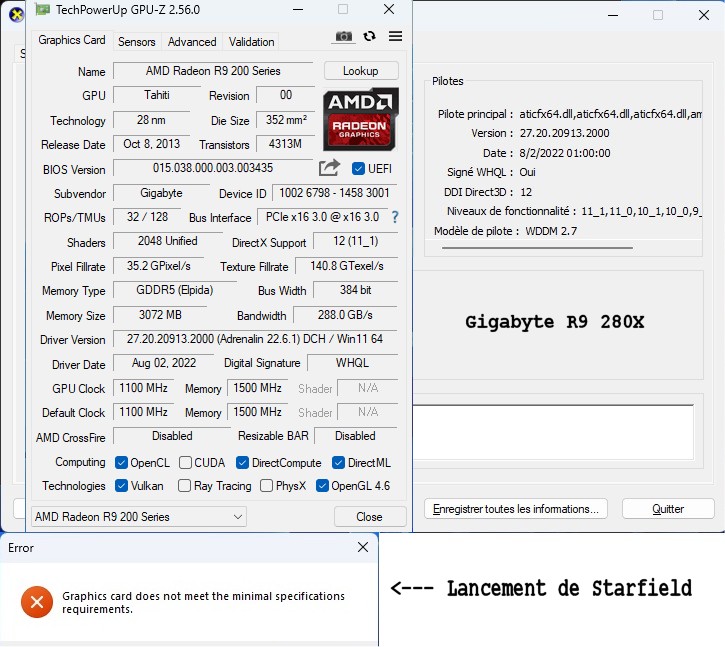
Task: Click the red error icon
Action: [37, 602]
